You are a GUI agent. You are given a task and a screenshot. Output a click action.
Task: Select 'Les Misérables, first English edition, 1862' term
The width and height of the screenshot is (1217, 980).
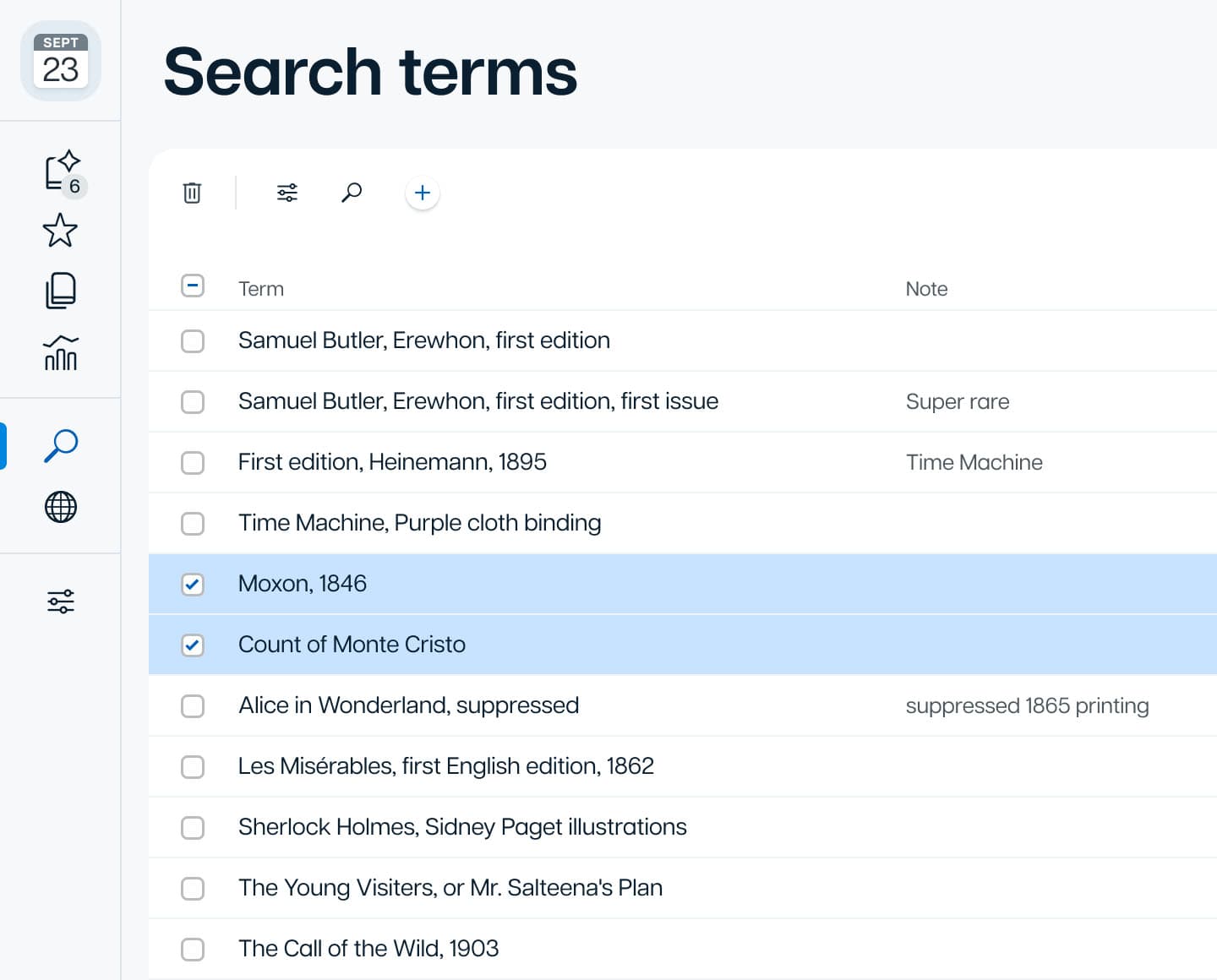pyautogui.click(x=446, y=766)
